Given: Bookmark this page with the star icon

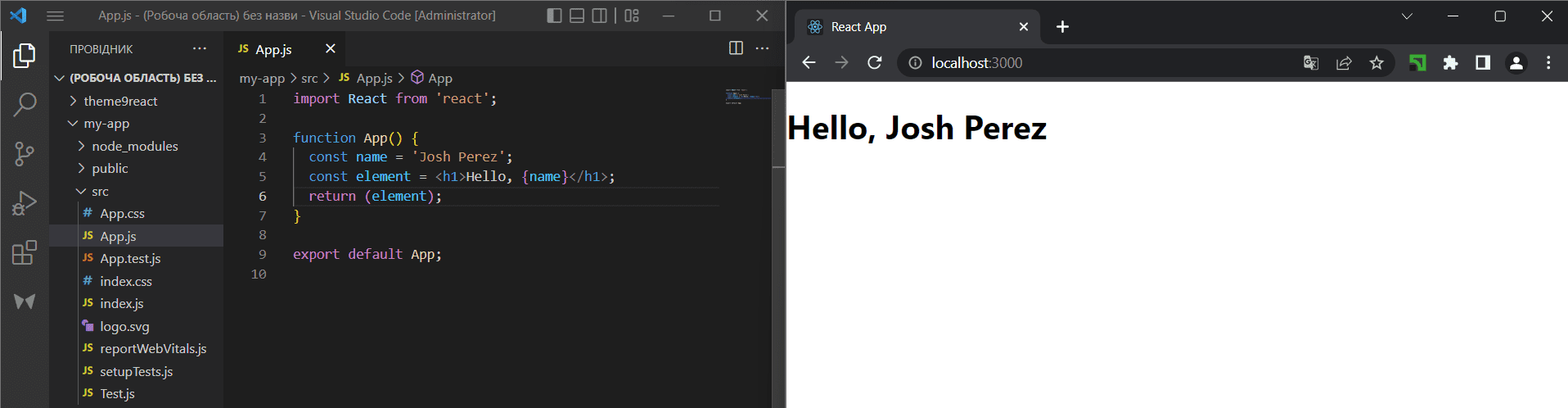Looking at the screenshot, I should tap(1377, 63).
